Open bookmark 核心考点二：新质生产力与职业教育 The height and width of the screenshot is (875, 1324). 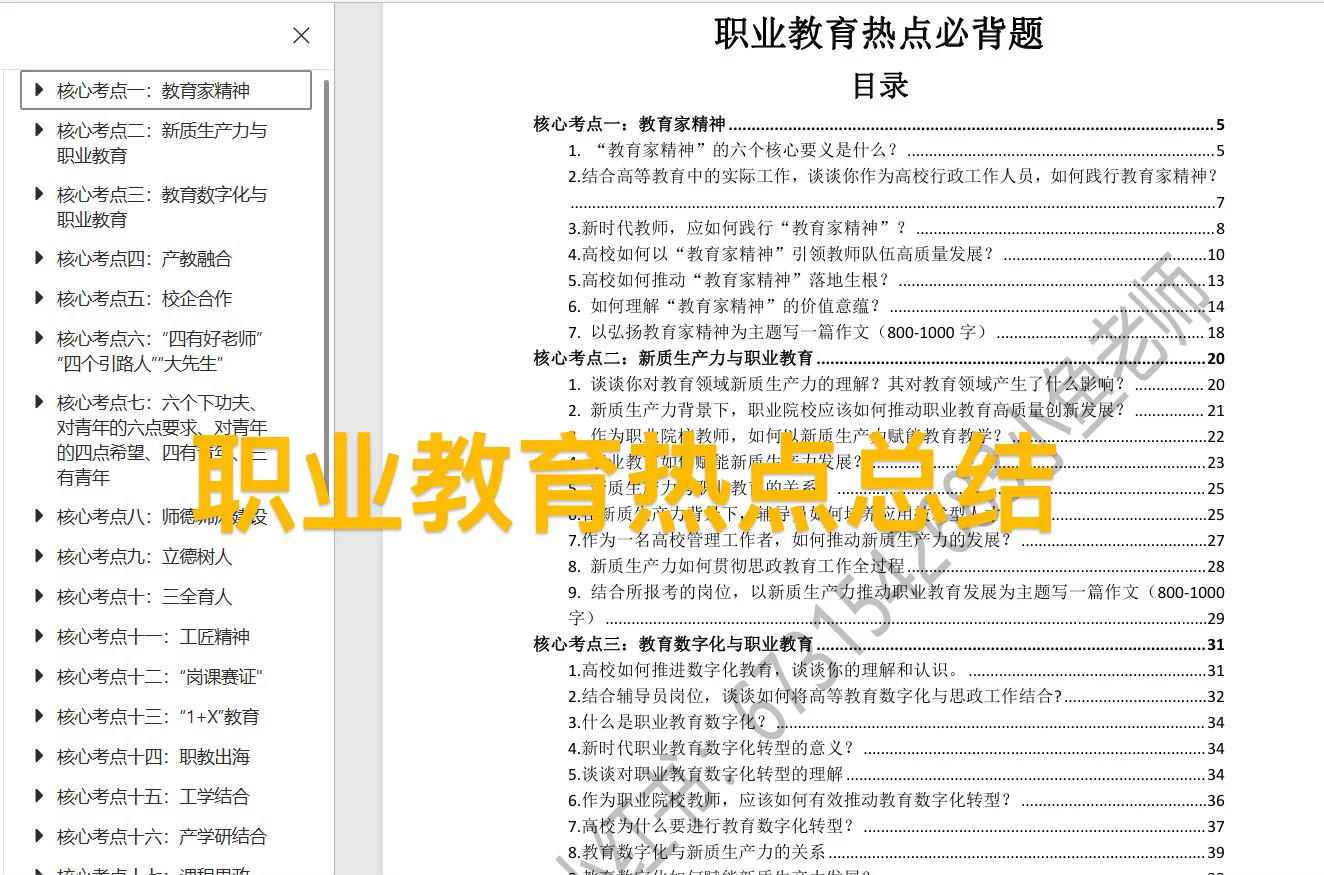[x=162, y=143]
